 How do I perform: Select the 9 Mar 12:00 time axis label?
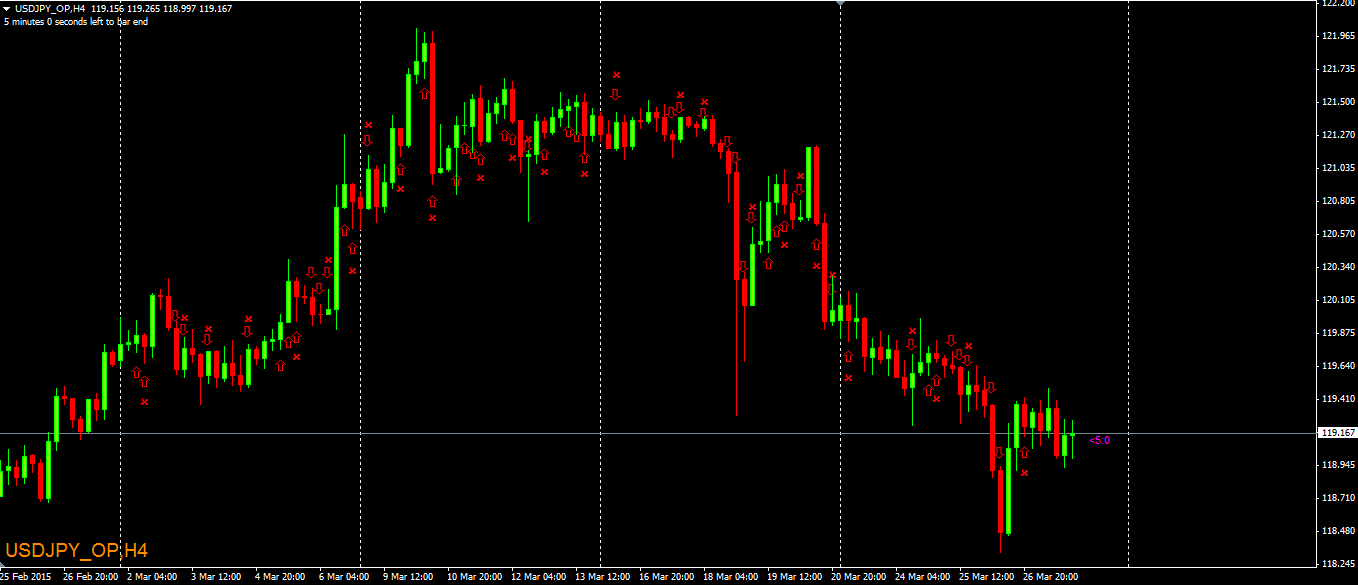(408, 577)
